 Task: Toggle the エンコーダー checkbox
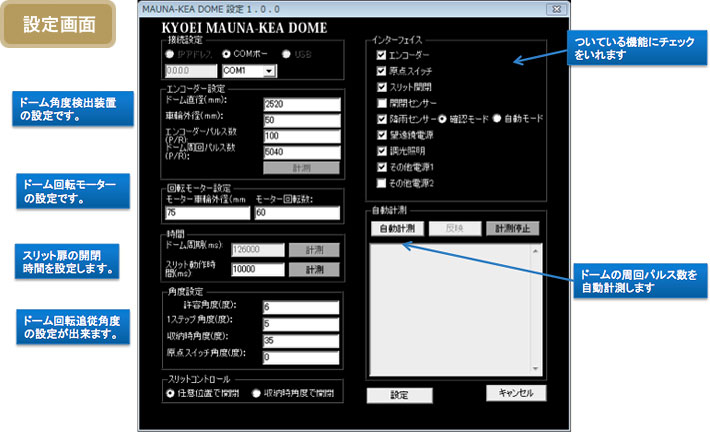tap(382, 55)
